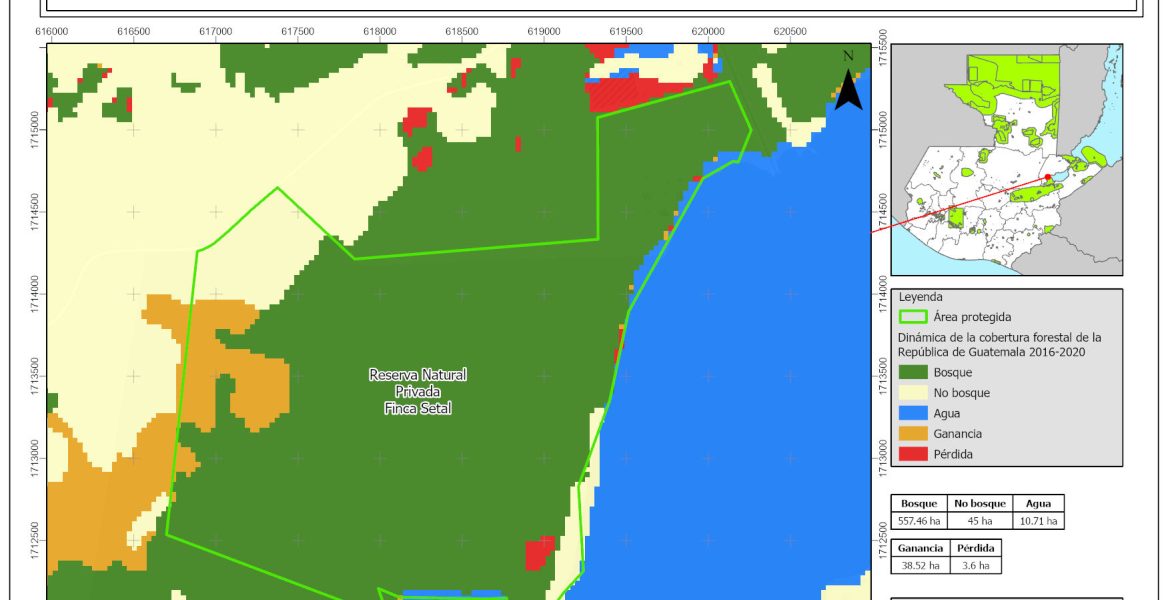This screenshot has width=1170, height=600.
Task: Click the dark green Bosque legend swatch
Action: click(x=913, y=373)
